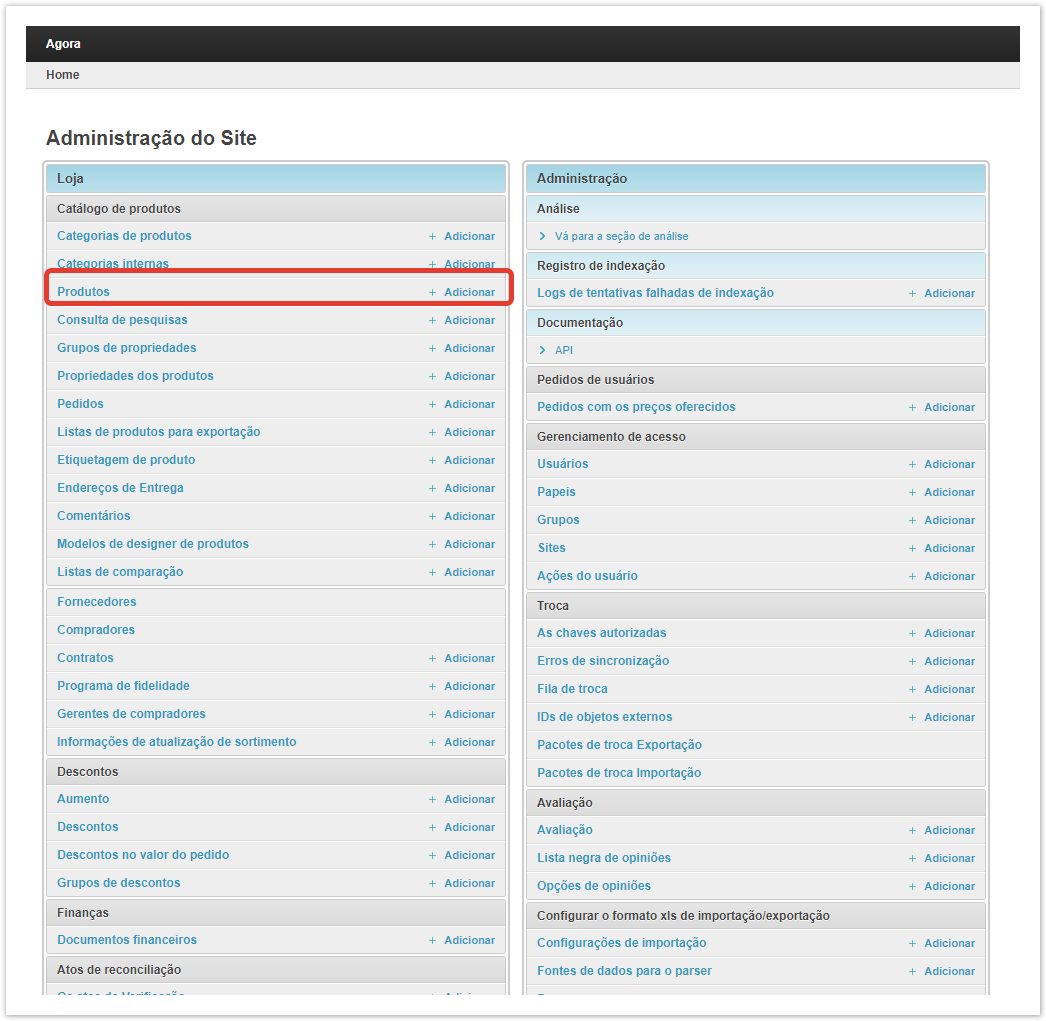The width and height of the screenshot is (1046, 1021).
Task: Open Pacotes de troca Exportação
Action: (619, 745)
